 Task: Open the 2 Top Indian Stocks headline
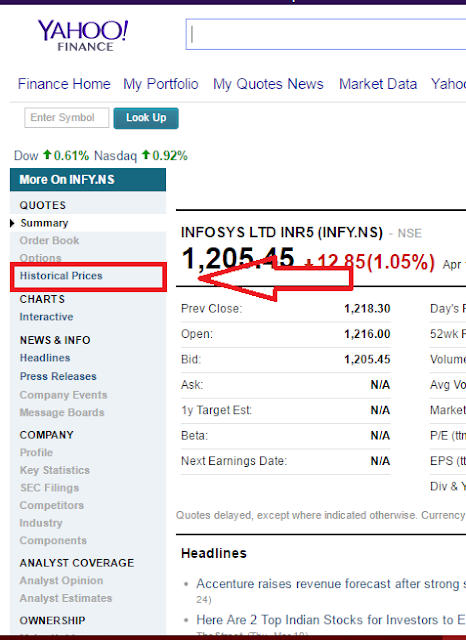pos(331,620)
